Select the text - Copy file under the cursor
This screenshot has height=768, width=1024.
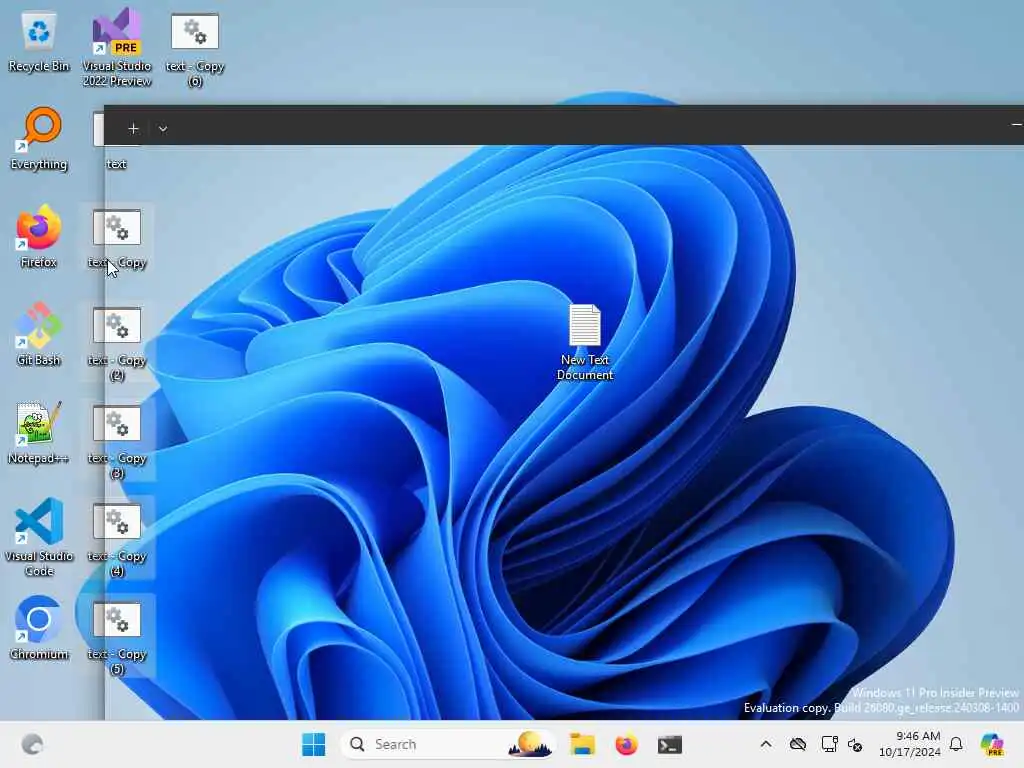(117, 239)
